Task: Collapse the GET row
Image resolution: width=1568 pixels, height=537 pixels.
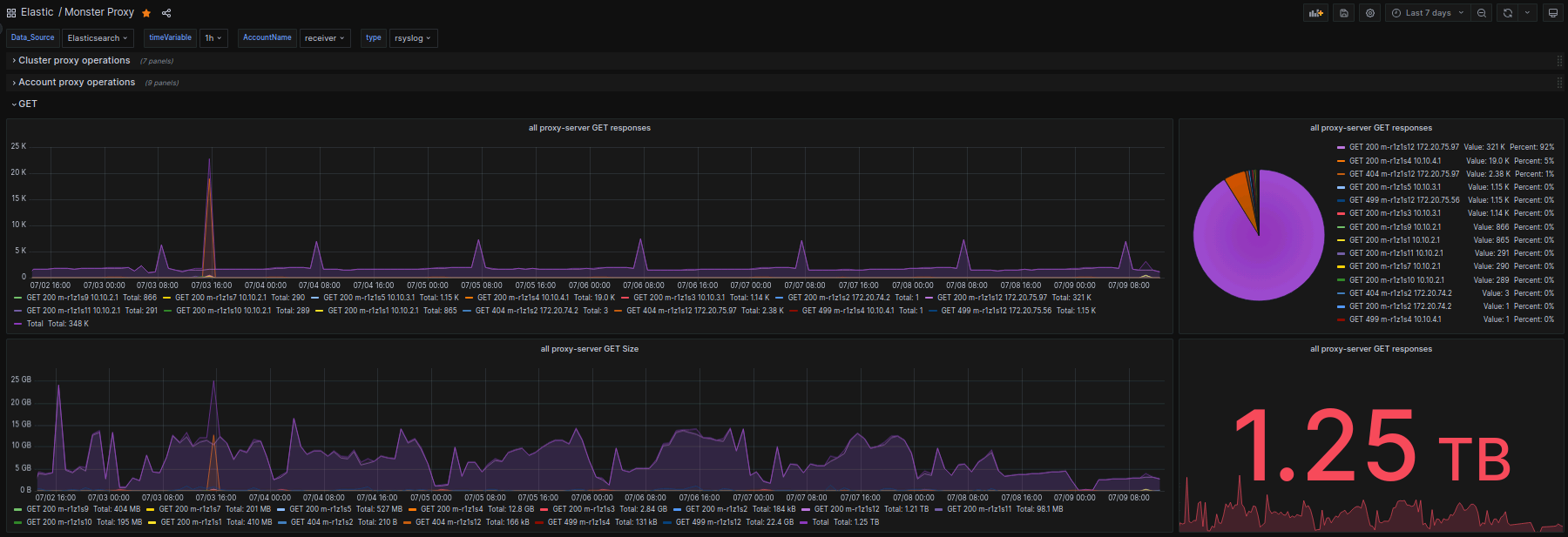Action: tap(25, 104)
